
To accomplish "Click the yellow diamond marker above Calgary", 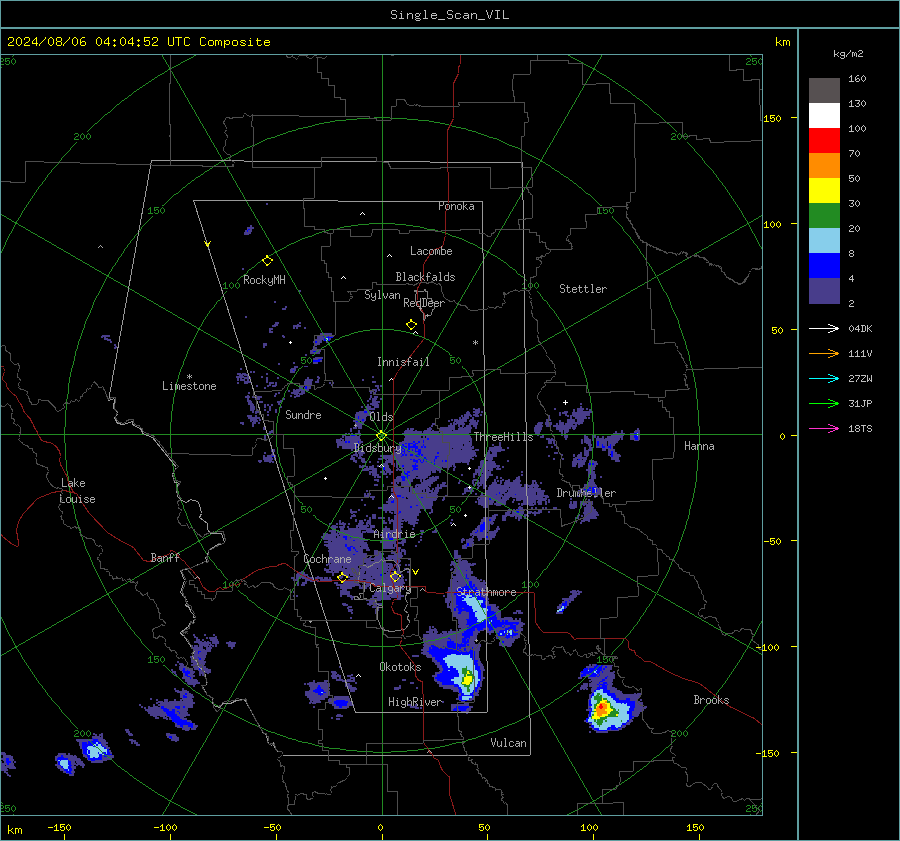I will pos(395,577).
